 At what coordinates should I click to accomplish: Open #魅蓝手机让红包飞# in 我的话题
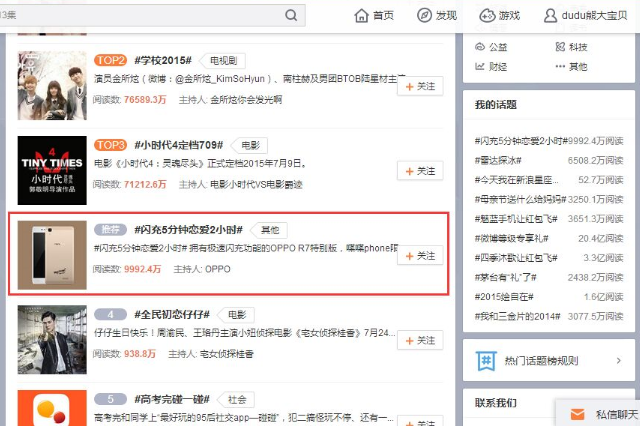pyautogui.click(x=516, y=219)
